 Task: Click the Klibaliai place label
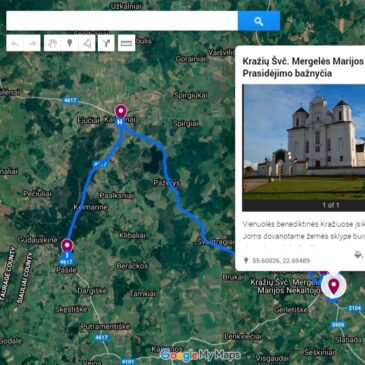(x=132, y=235)
